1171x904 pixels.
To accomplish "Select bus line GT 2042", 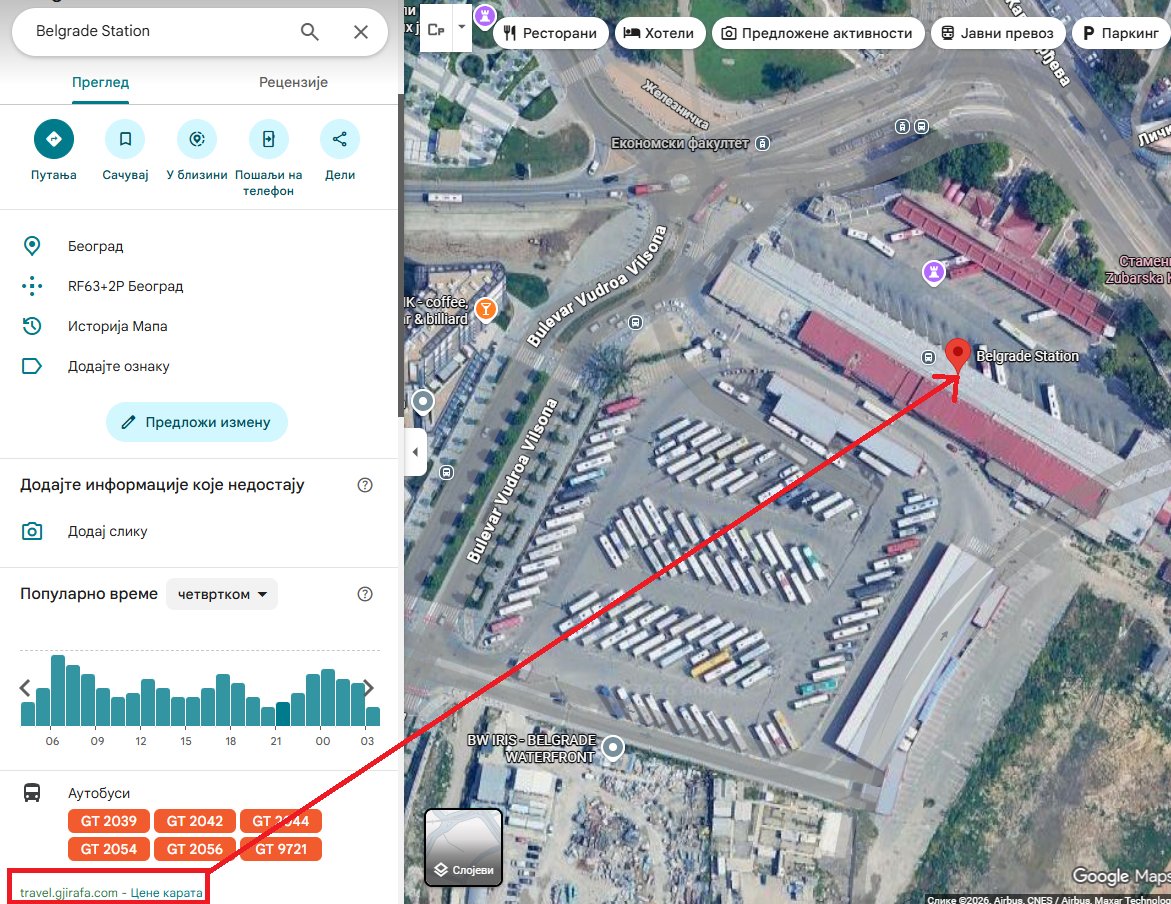I will (x=195, y=821).
